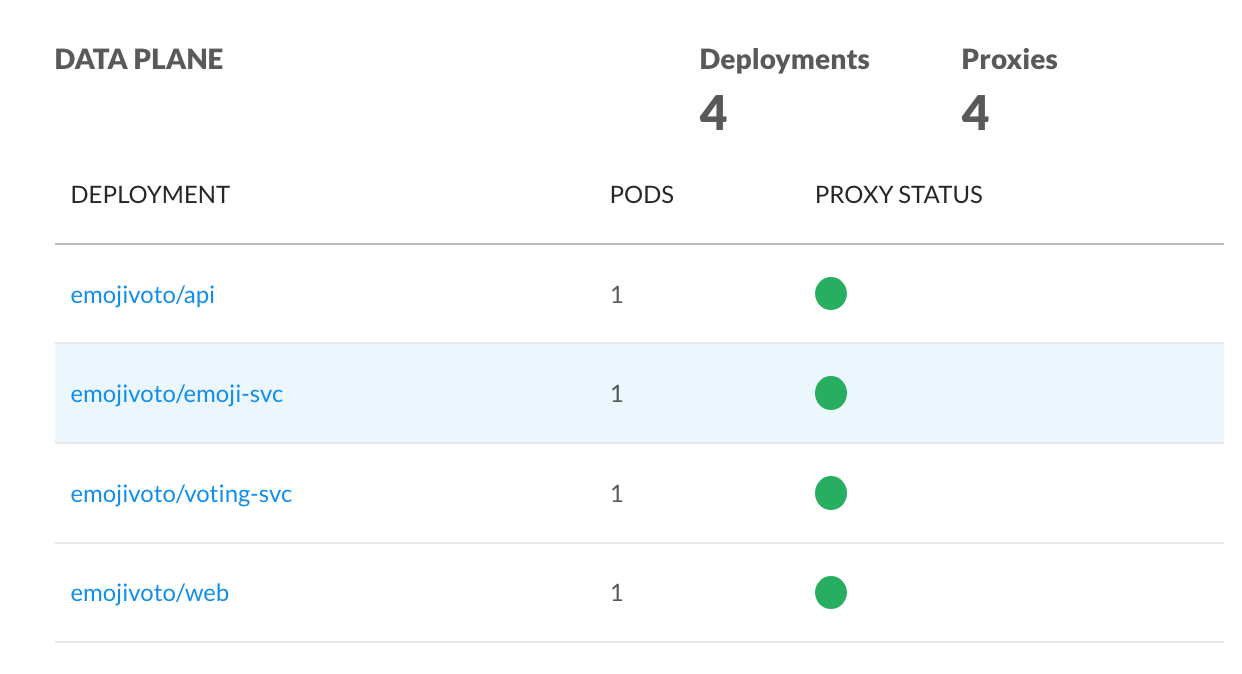Click the Proxies count number 4
This screenshot has height=674, width=1242.
(x=975, y=113)
